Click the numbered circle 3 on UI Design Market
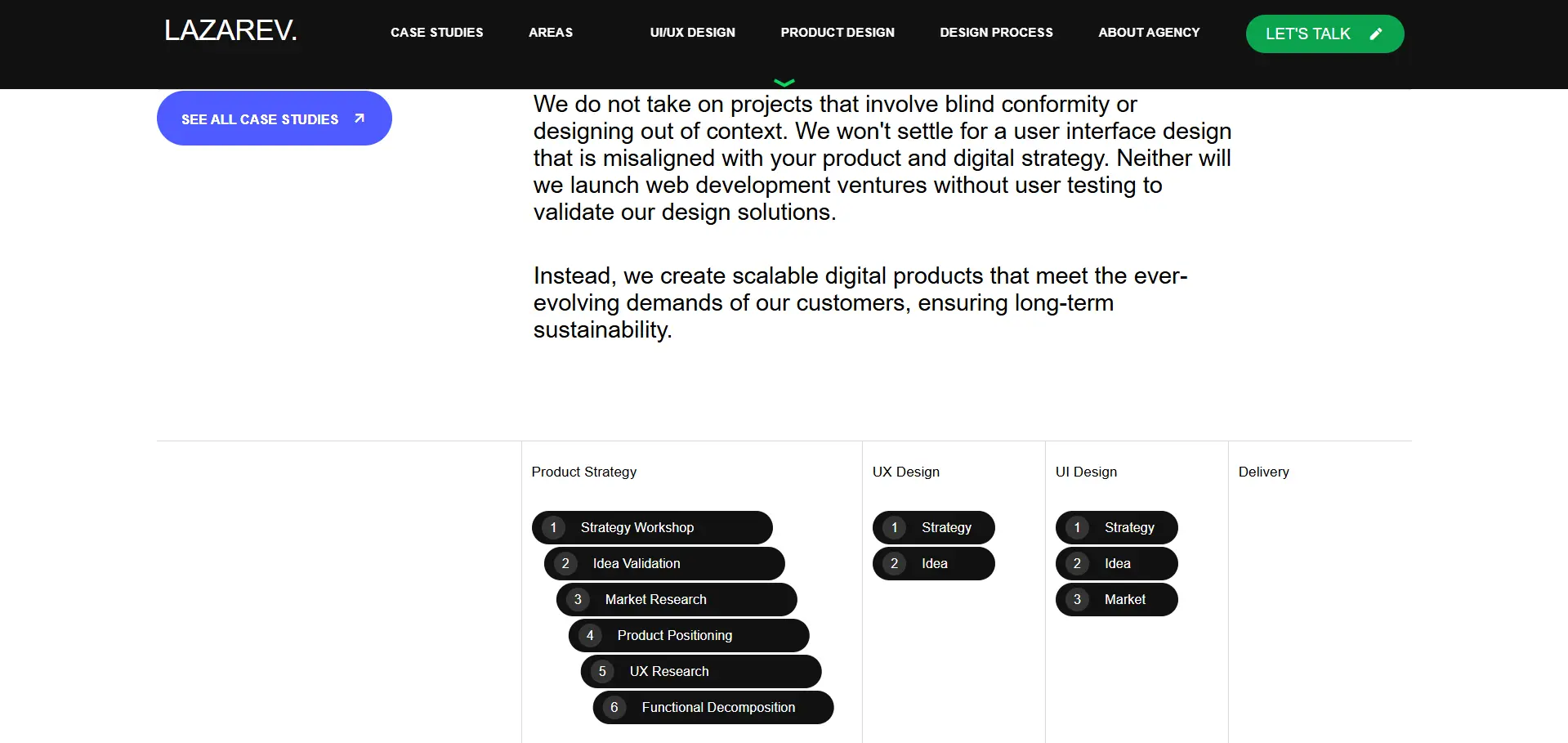This screenshot has width=1568, height=743. (x=1076, y=599)
